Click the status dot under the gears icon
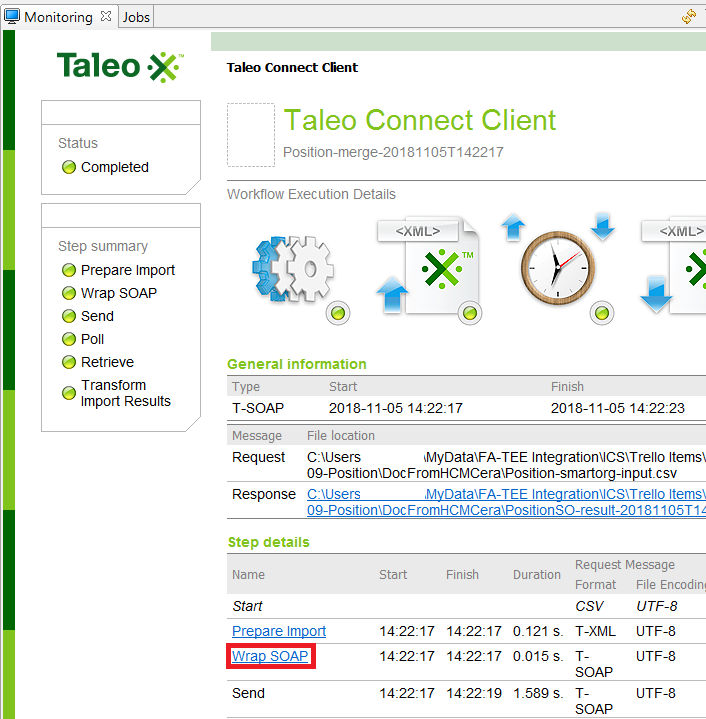 (x=338, y=314)
